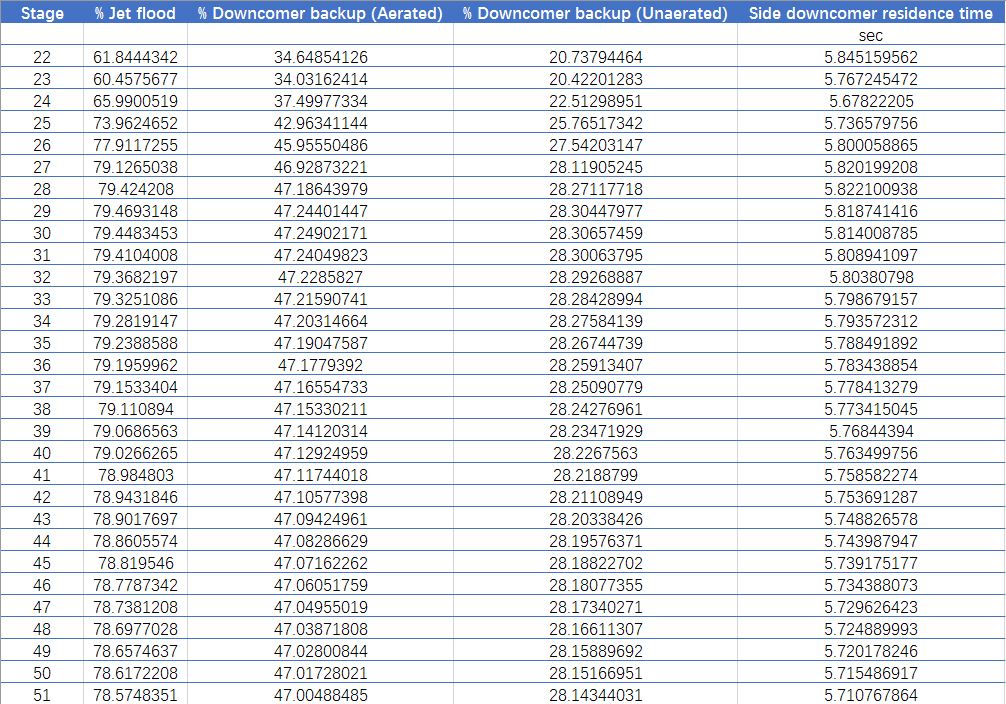Select jet flood value 73.9624652
The height and width of the screenshot is (704, 1006).
coord(135,123)
